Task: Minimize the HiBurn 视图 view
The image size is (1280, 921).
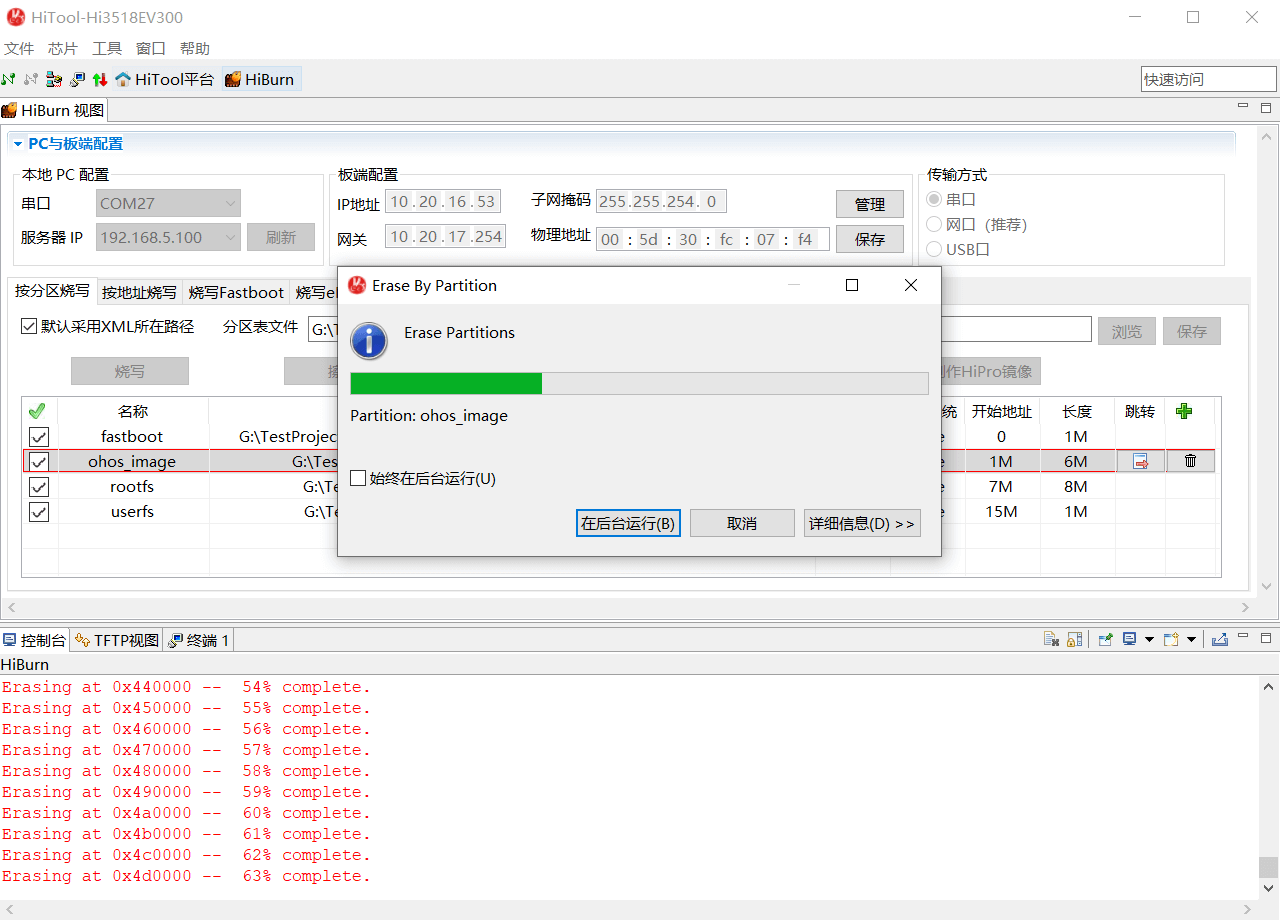Action: pos(1243,106)
